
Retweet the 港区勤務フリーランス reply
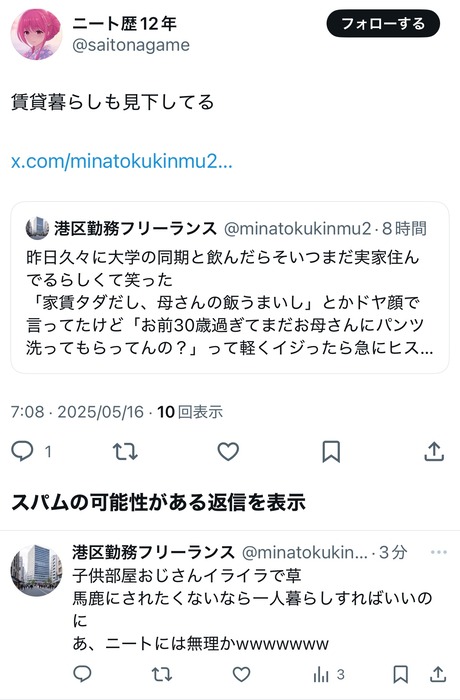162,674
